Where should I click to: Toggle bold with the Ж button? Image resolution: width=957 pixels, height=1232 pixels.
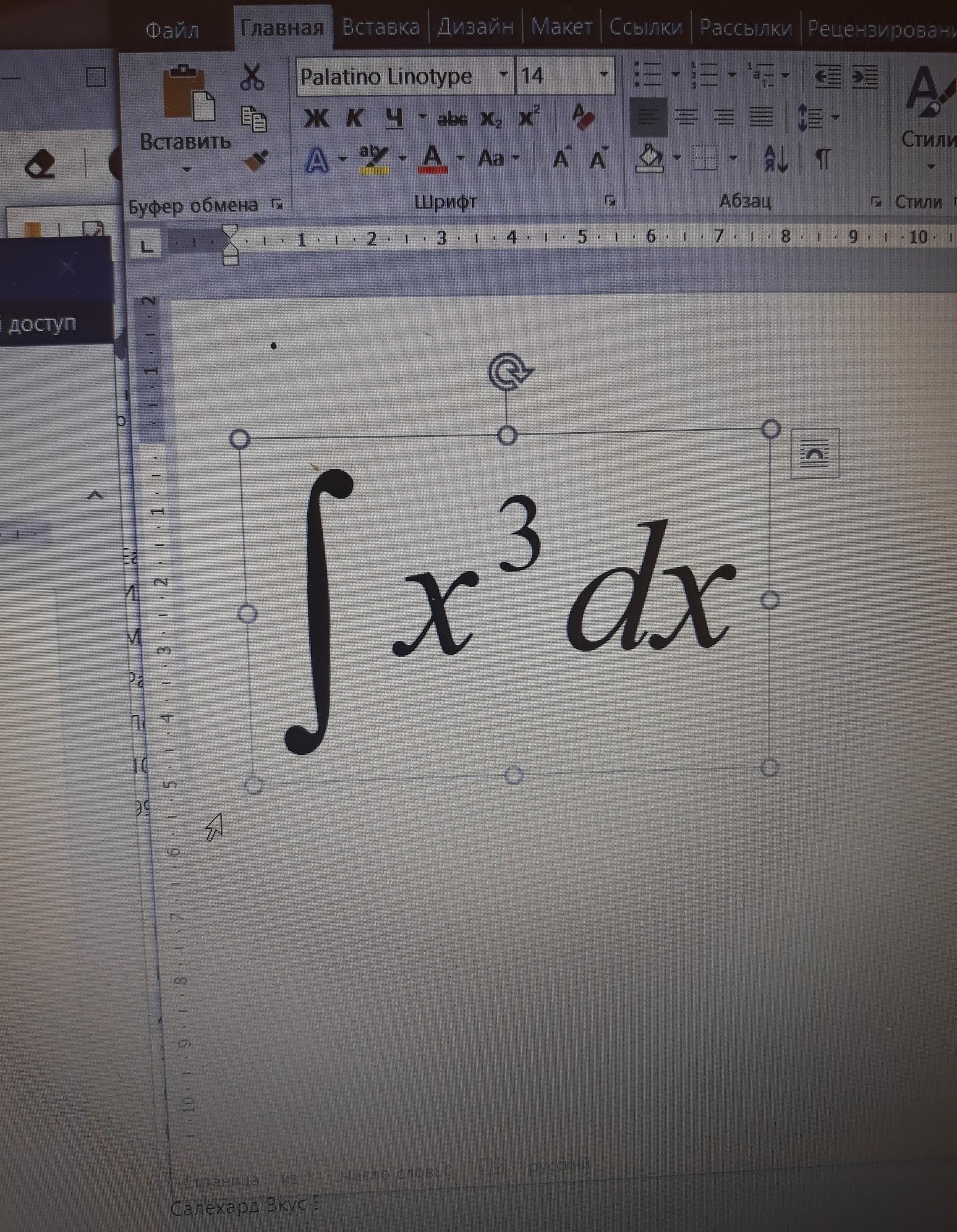pos(317,117)
